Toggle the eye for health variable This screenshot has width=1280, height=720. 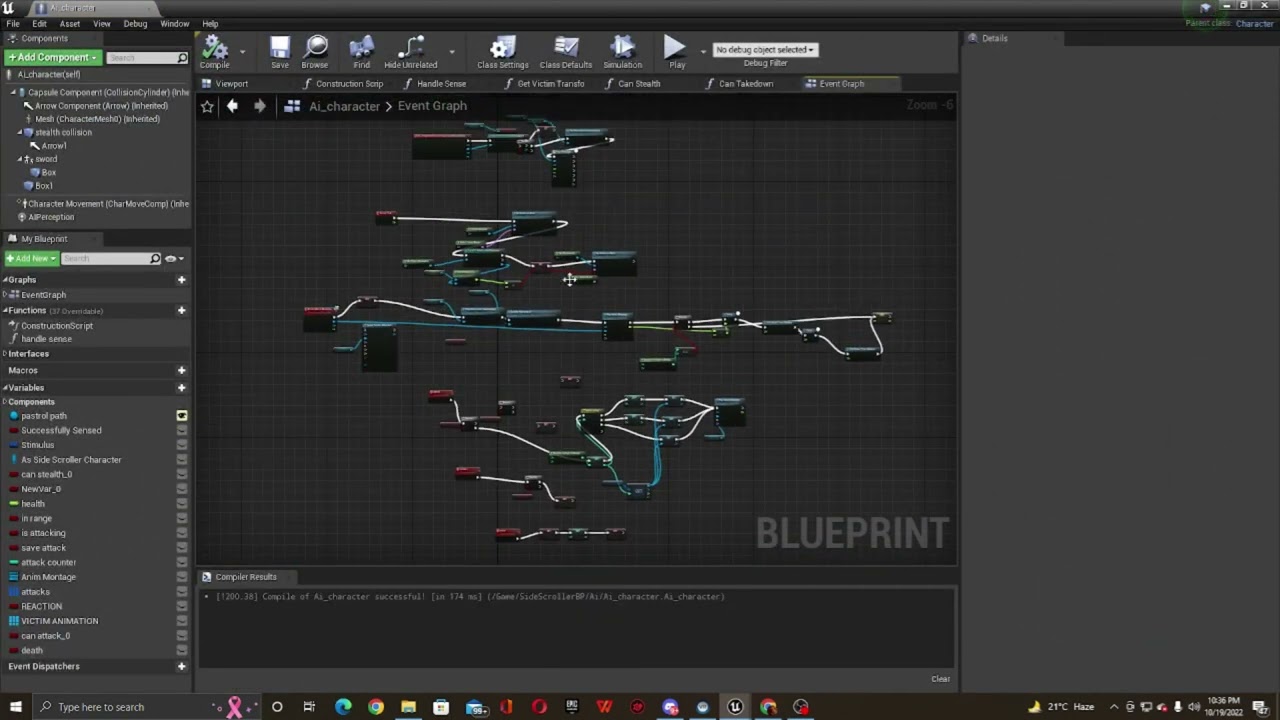182,504
